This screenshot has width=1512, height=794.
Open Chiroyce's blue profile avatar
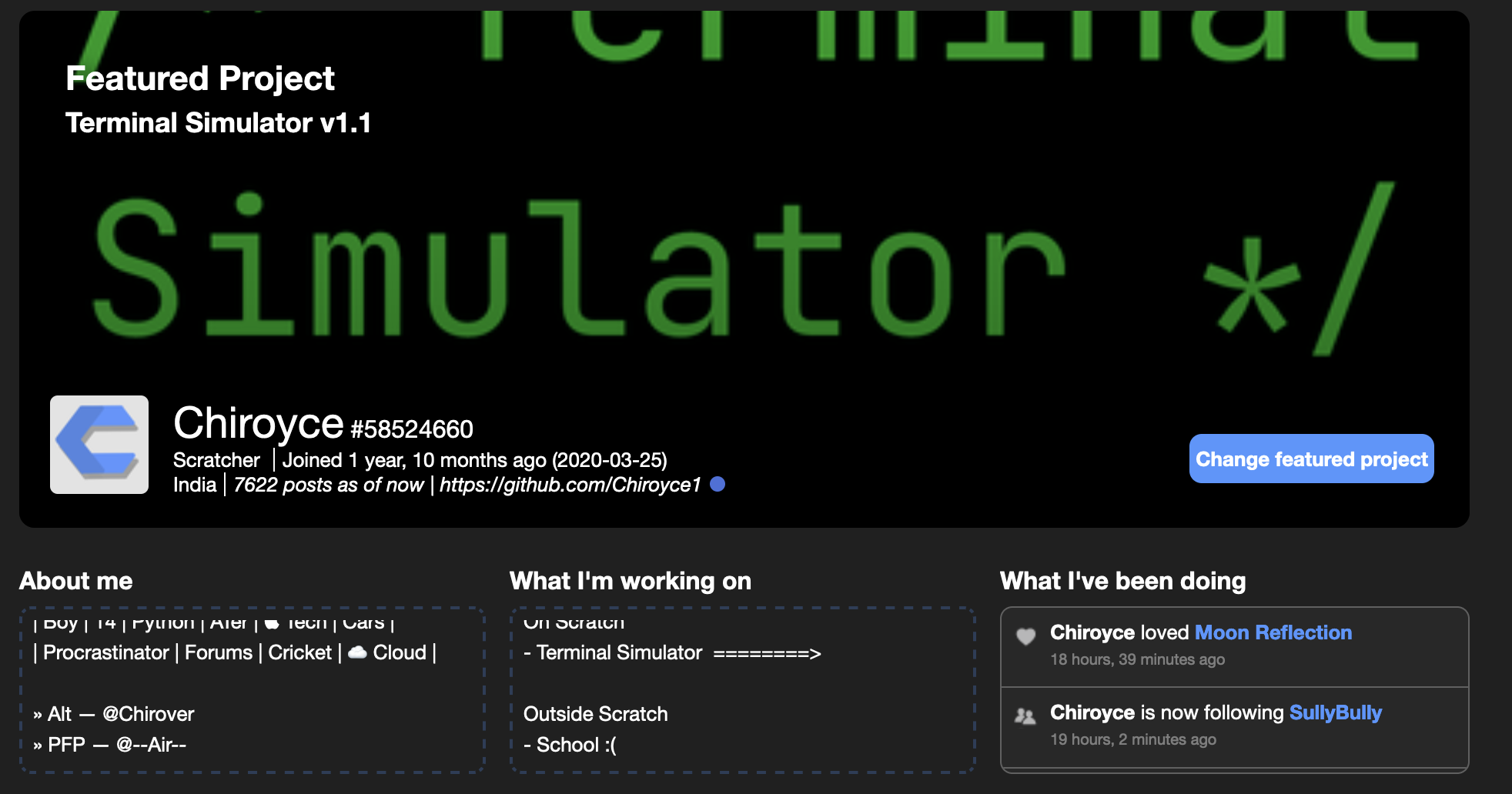point(99,445)
